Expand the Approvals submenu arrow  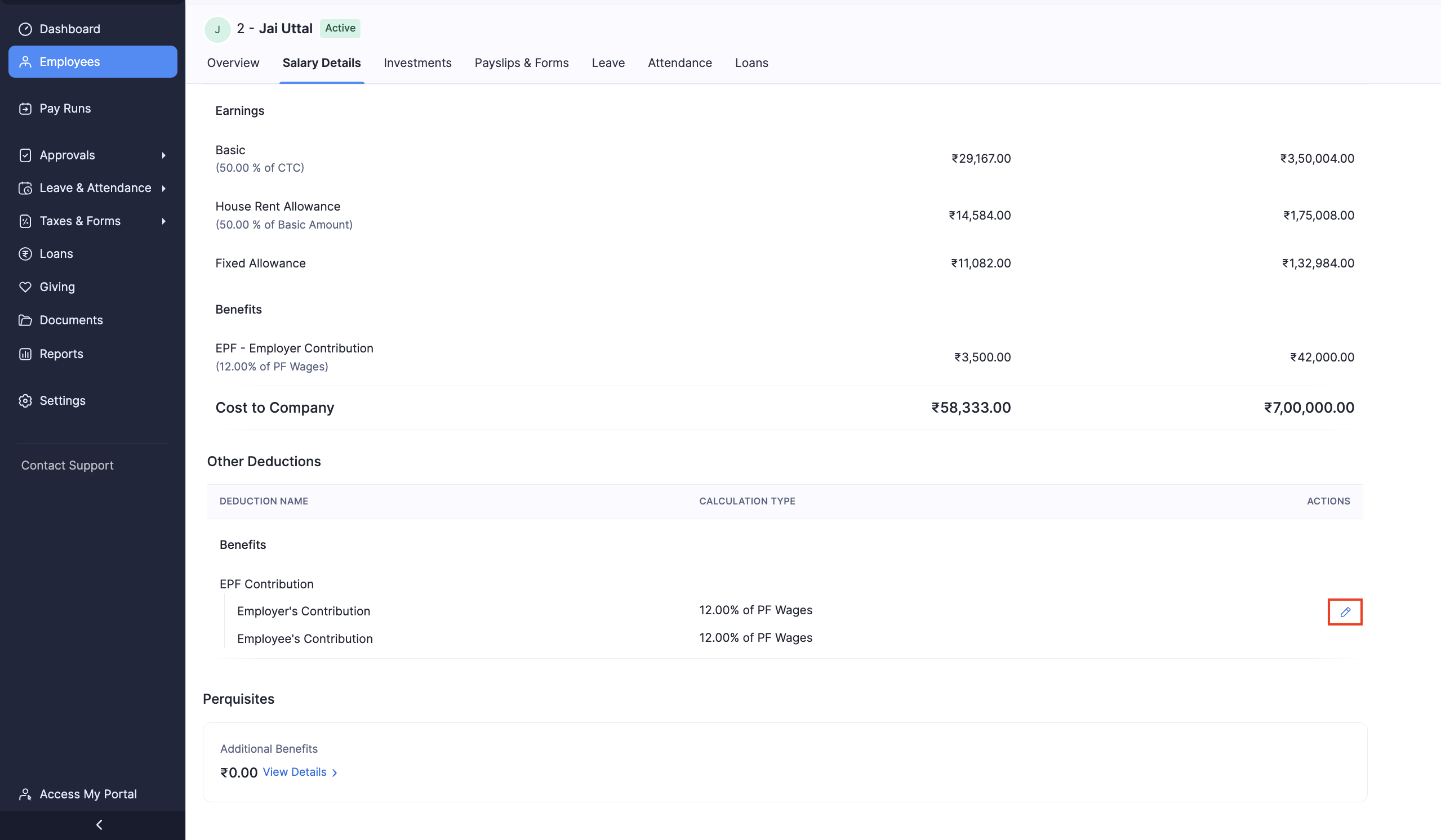tap(163, 155)
